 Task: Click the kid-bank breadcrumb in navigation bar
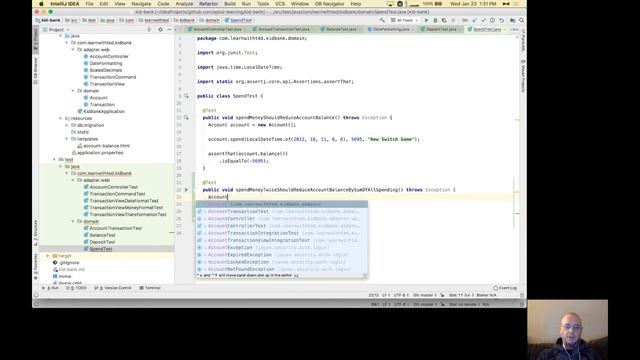point(48,20)
